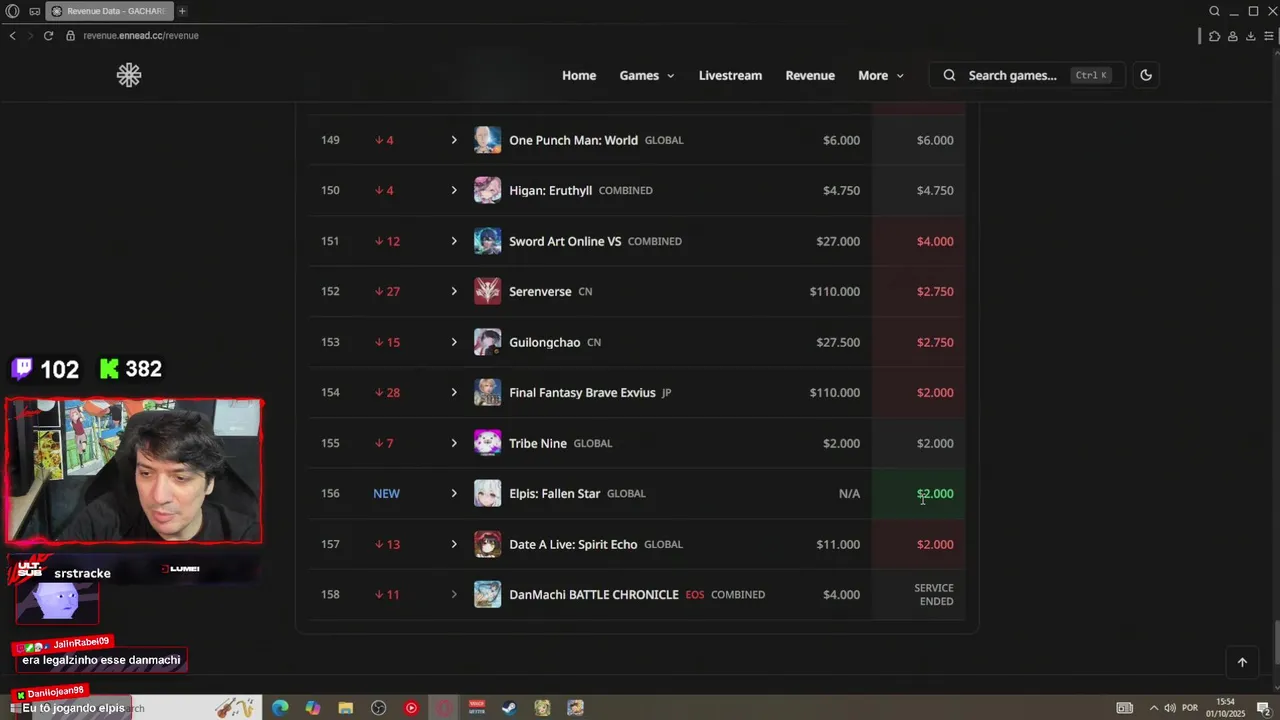Click the $11.000 value for Date A Live
Viewport: 1280px width, 720px height.
click(838, 544)
